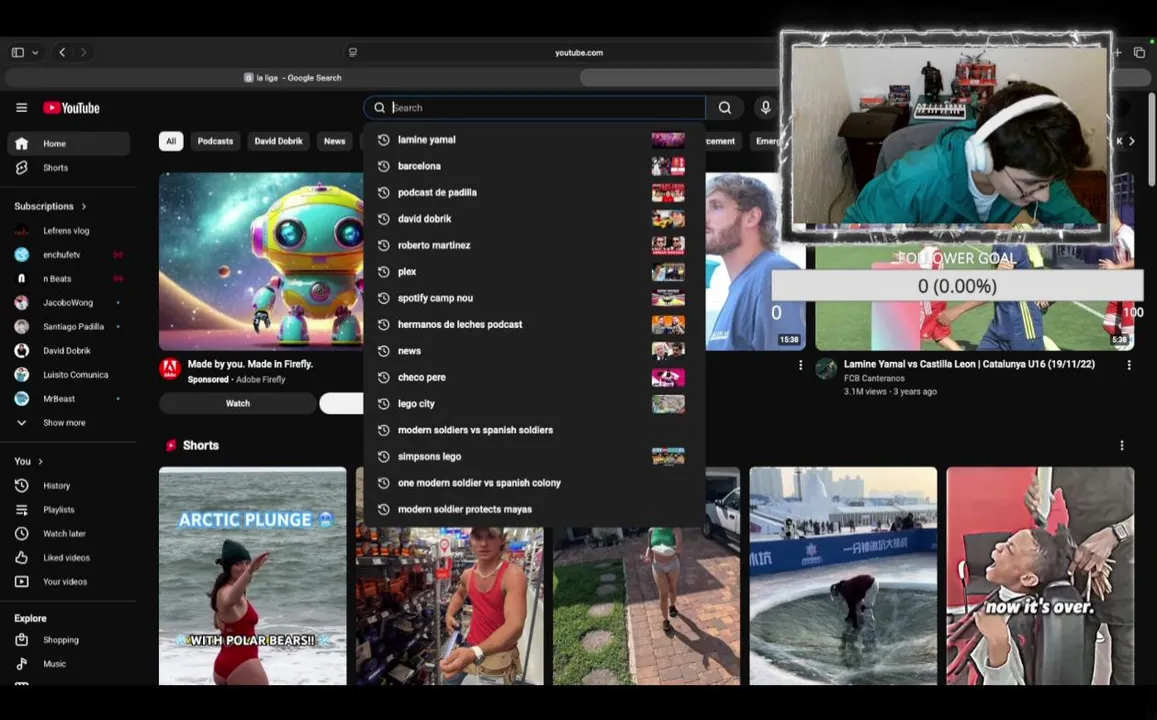1157x720 pixels.
Task: Open 'Made by you. Made in Firefly.' link
Action: point(250,364)
